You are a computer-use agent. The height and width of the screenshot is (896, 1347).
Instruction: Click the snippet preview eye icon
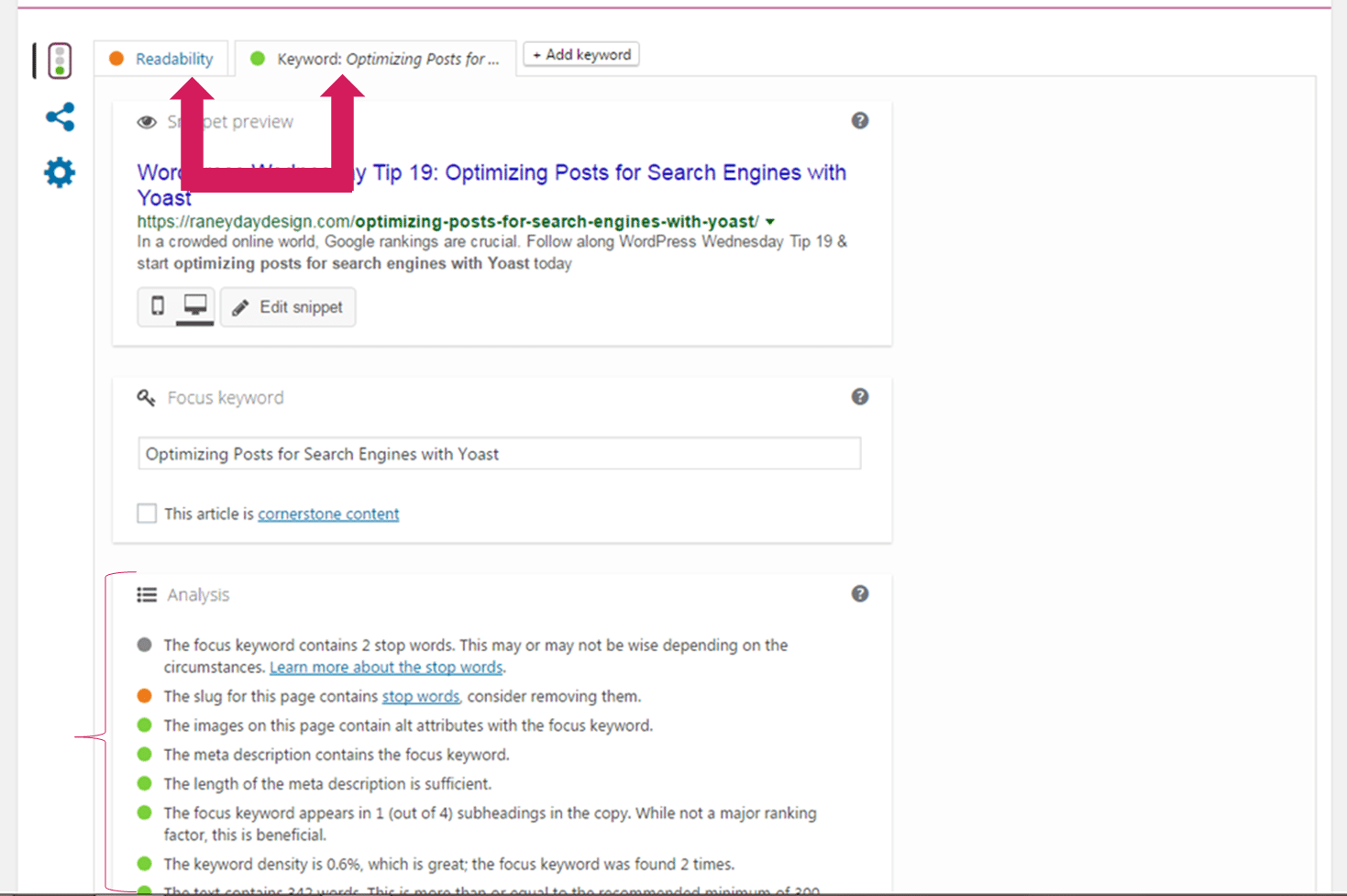coord(147,122)
